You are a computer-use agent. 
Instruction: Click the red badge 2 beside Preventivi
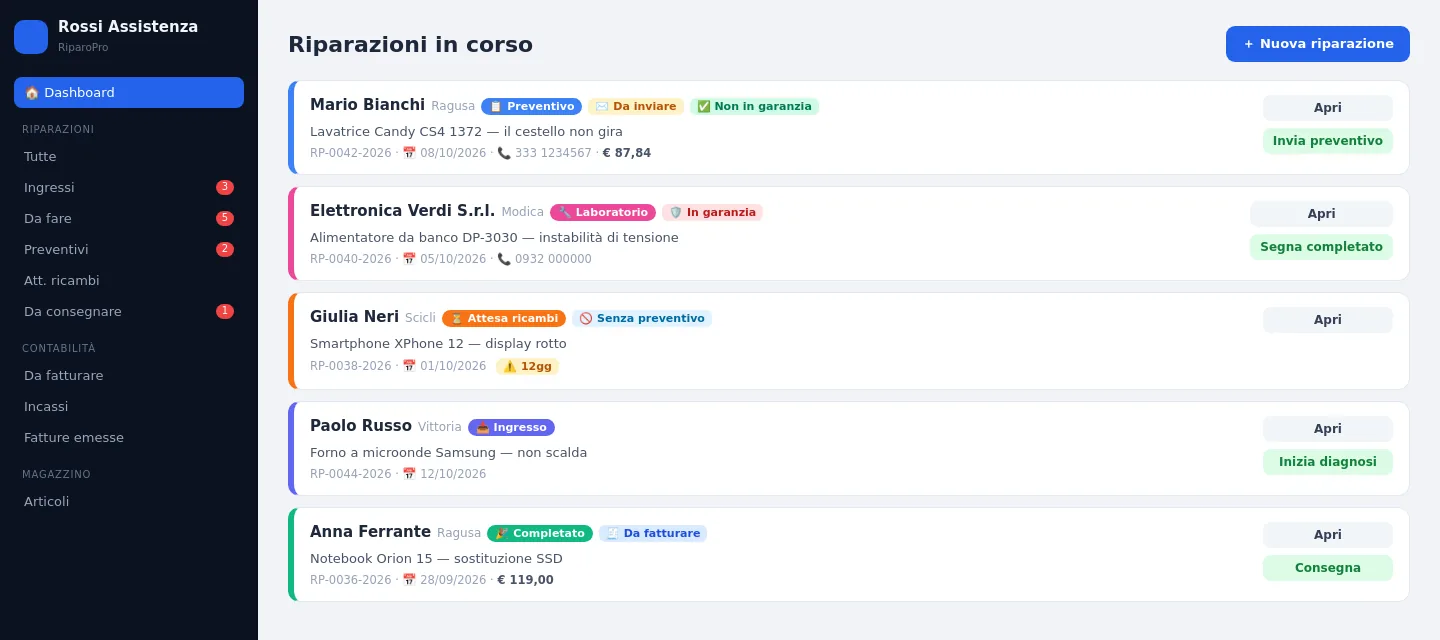[x=225, y=249]
